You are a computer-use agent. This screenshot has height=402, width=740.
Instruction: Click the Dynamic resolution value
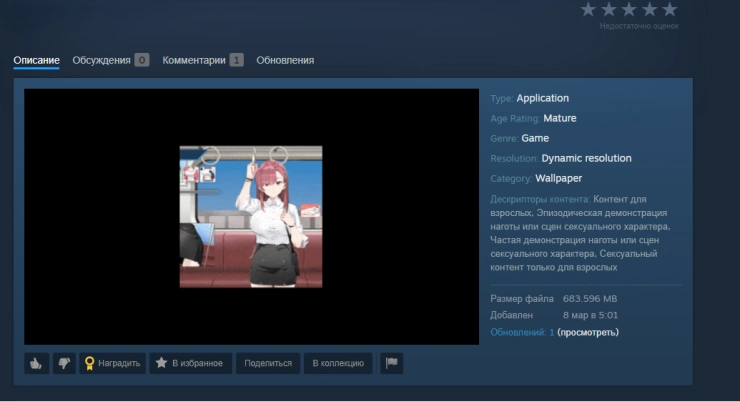coord(587,159)
